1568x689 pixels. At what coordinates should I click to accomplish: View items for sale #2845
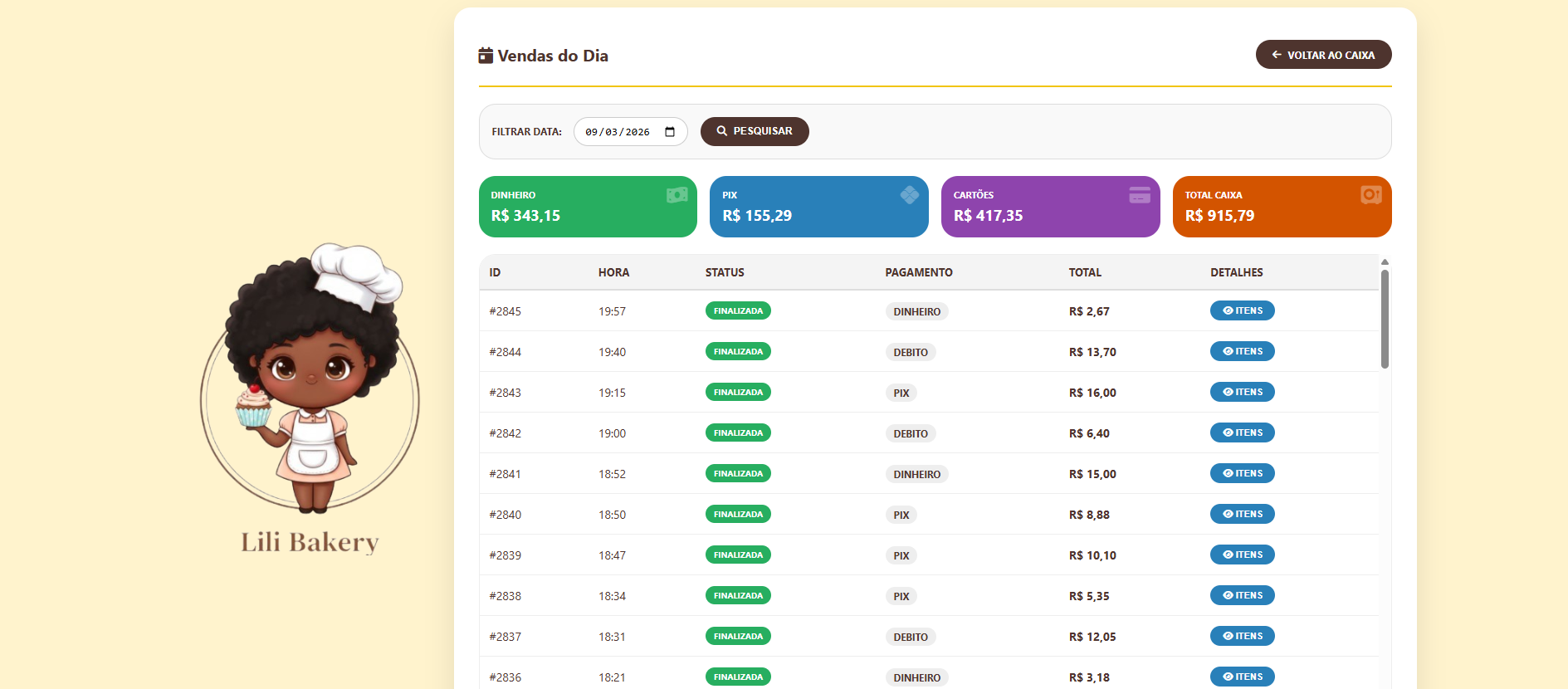[1242, 310]
